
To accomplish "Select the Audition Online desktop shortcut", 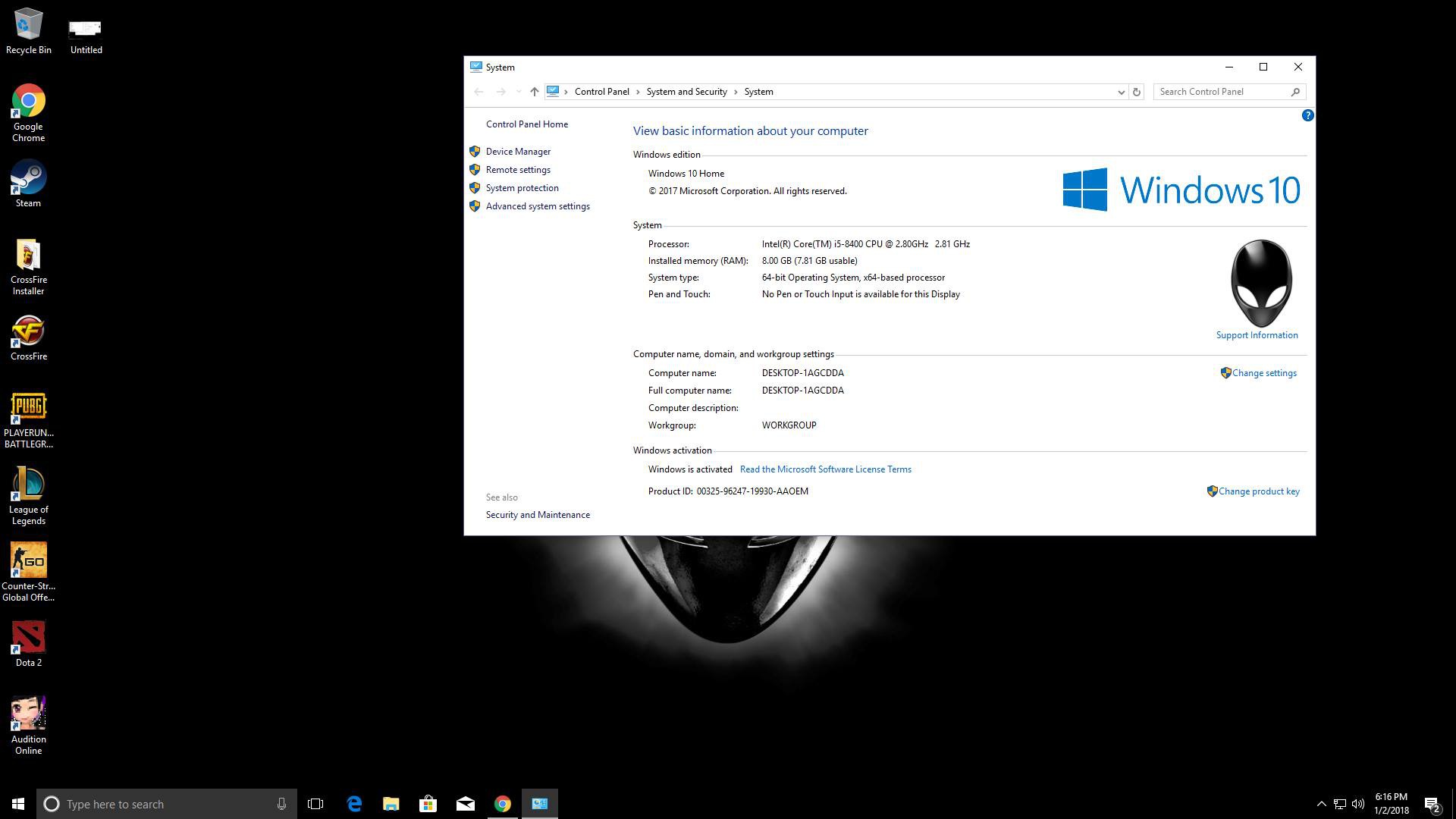I will 28,726.
